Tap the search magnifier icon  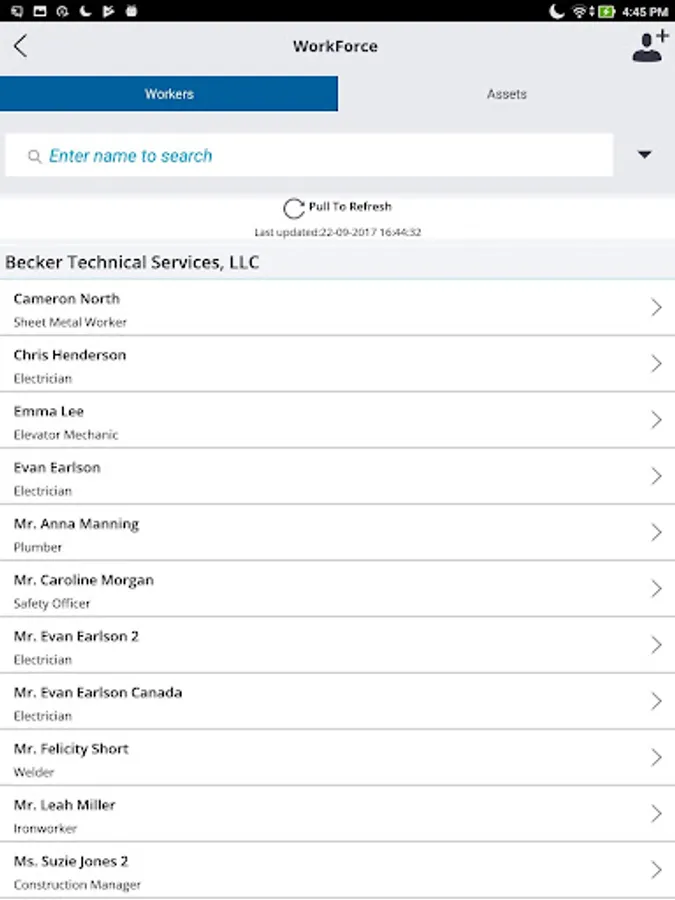[x=35, y=156]
